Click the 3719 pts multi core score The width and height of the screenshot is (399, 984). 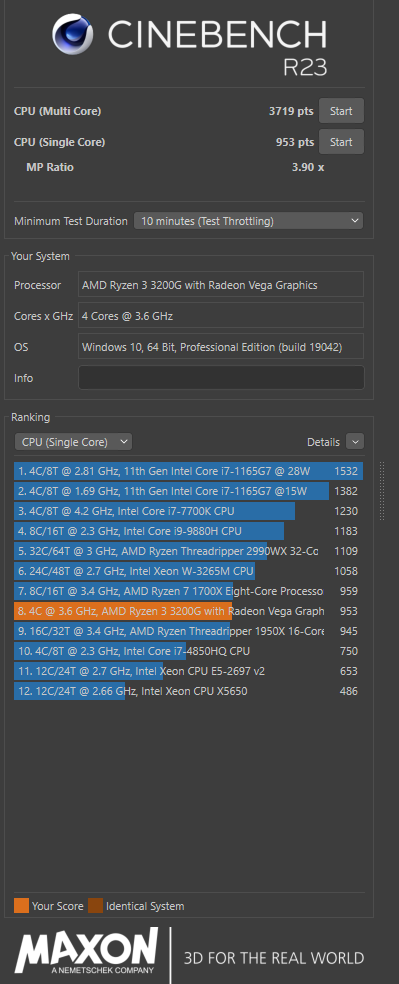tap(291, 111)
